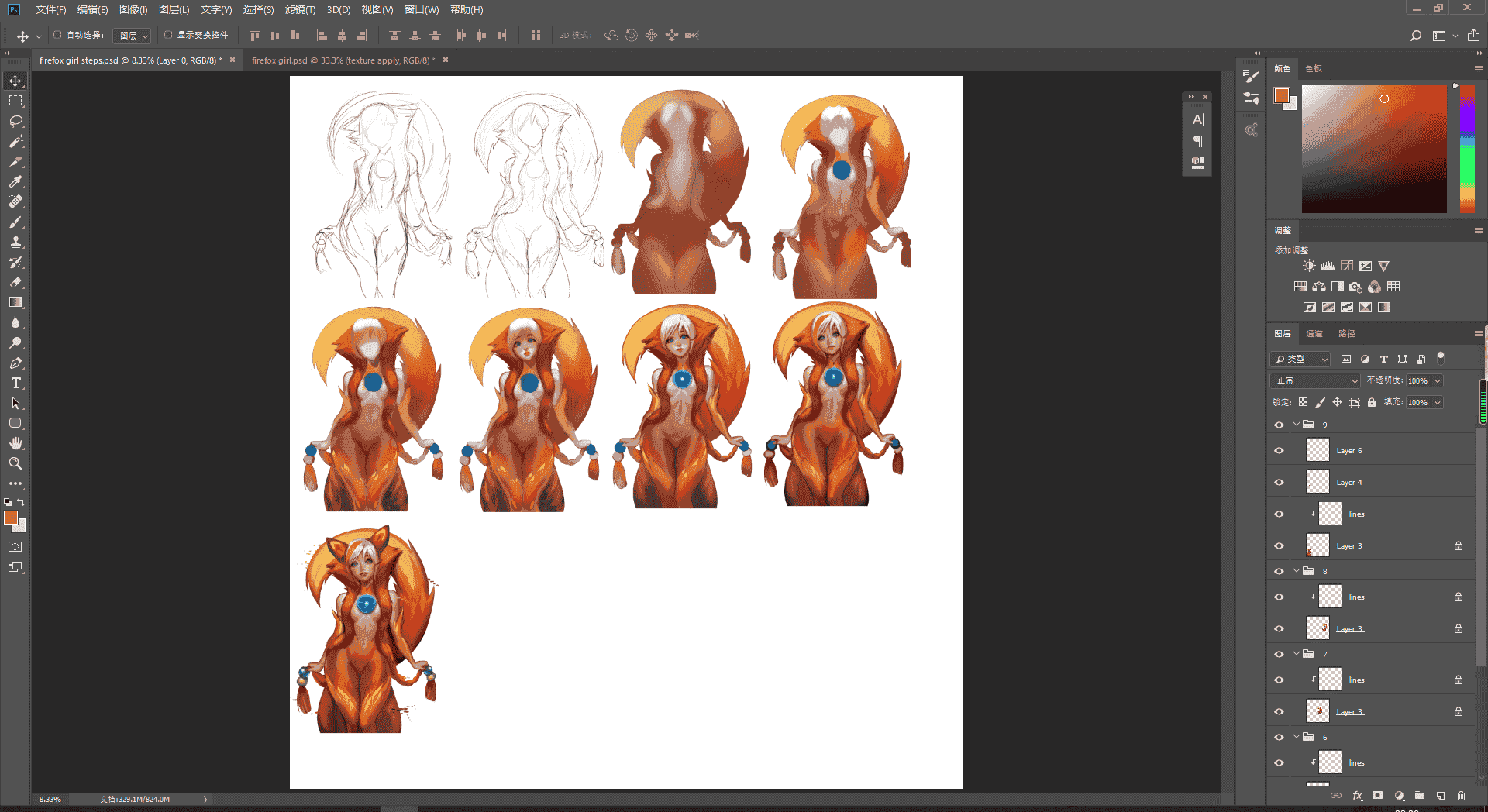
Task: Select the Horizontal Type tool
Action: point(15,383)
